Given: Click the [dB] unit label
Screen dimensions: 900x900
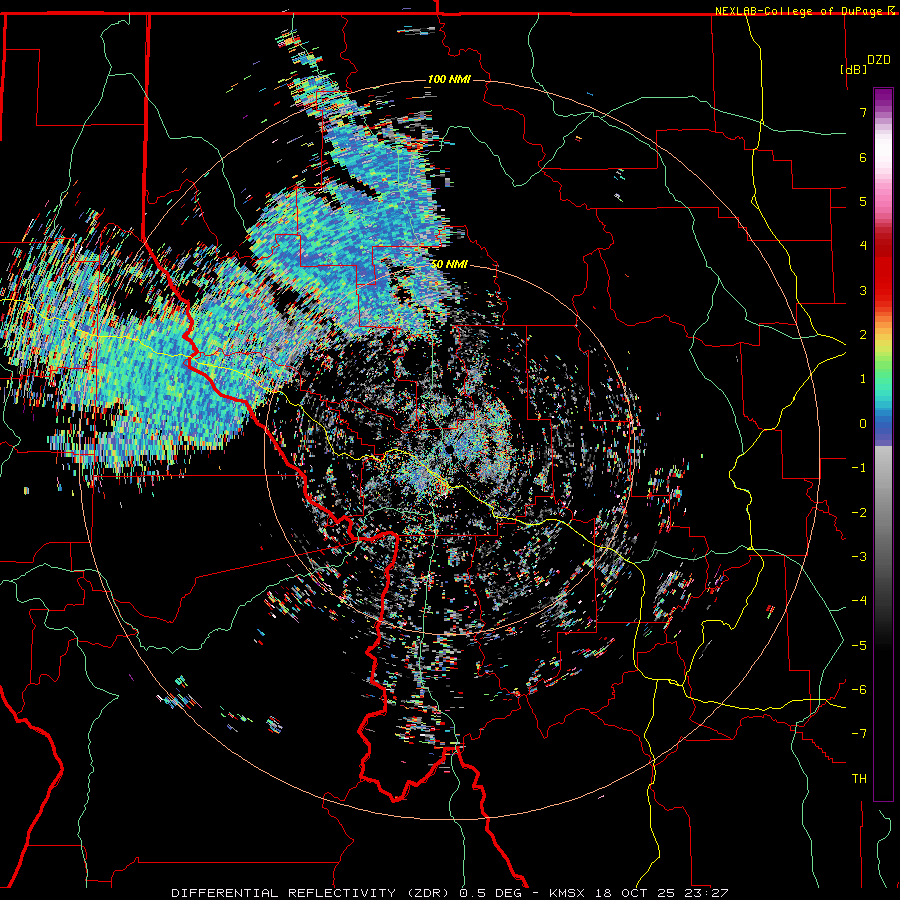Looking at the screenshot, I should 854,69.
